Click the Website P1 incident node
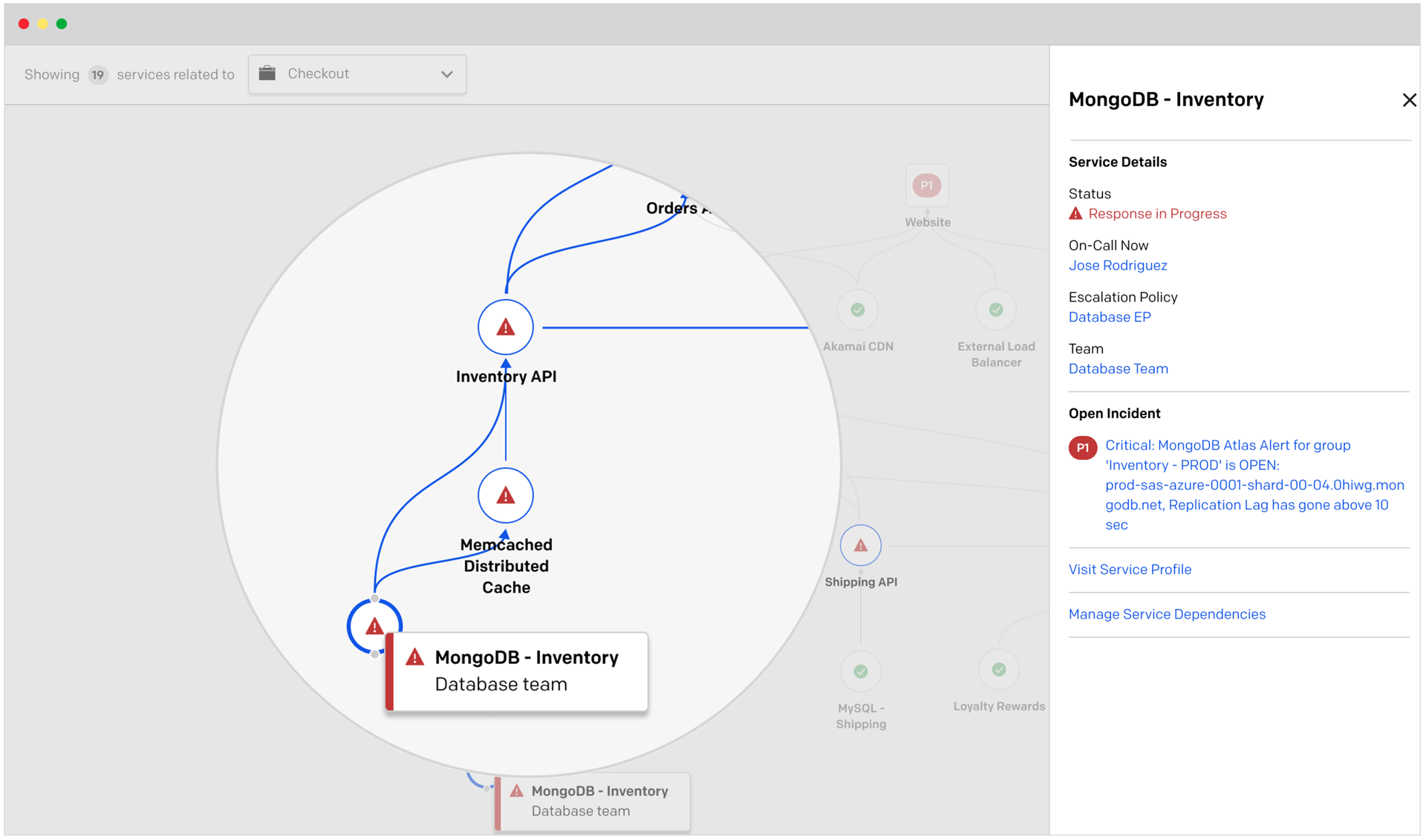The height and width of the screenshot is (840, 1426). coord(926,186)
